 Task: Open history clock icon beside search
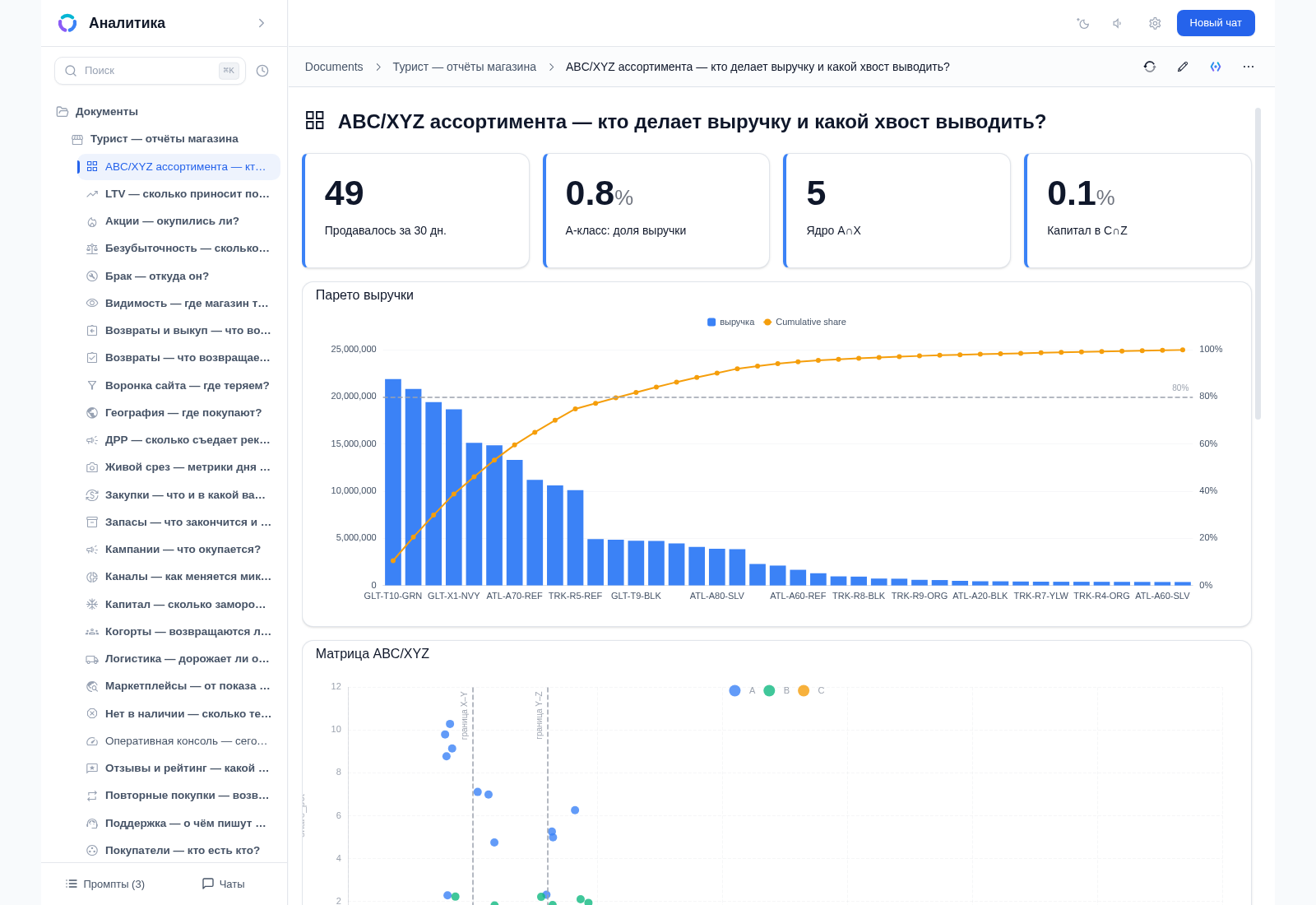[x=262, y=71]
